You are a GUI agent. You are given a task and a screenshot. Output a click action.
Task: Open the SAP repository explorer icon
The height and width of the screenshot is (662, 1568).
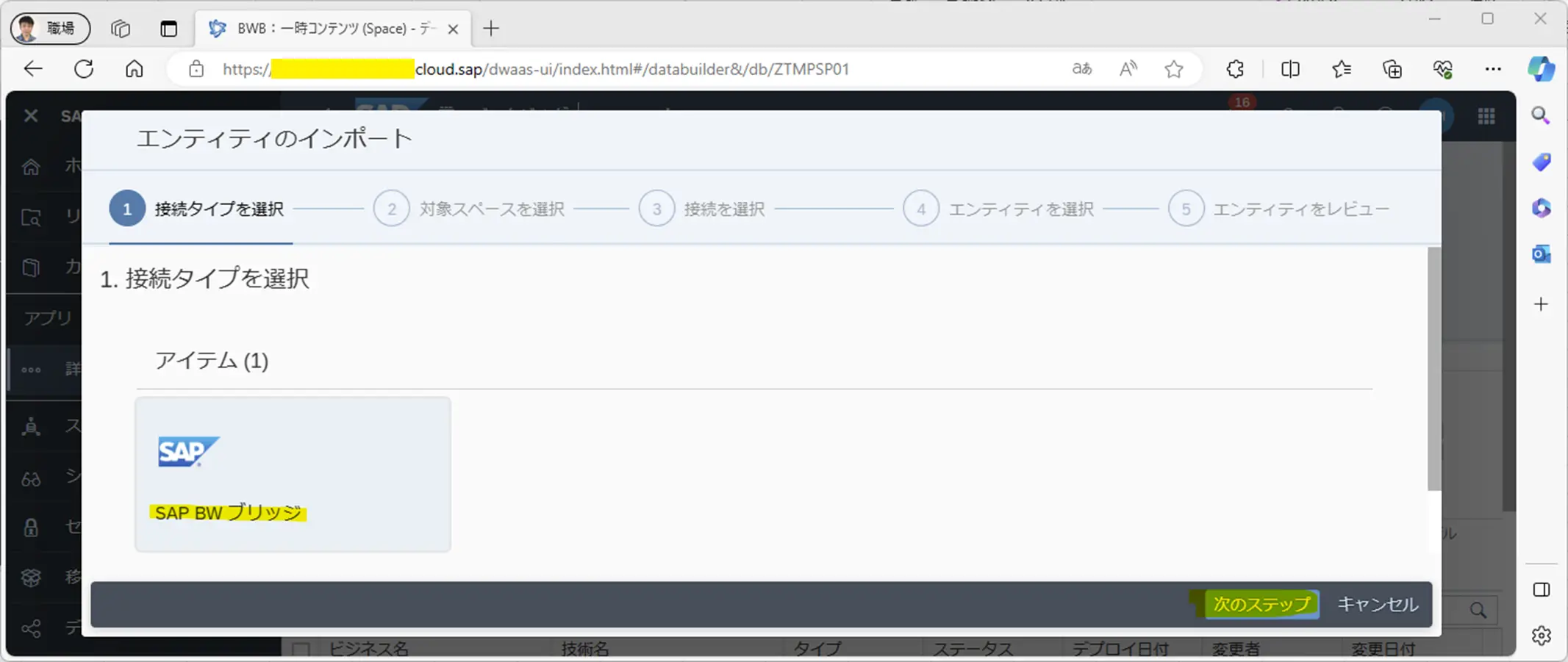(x=31, y=217)
